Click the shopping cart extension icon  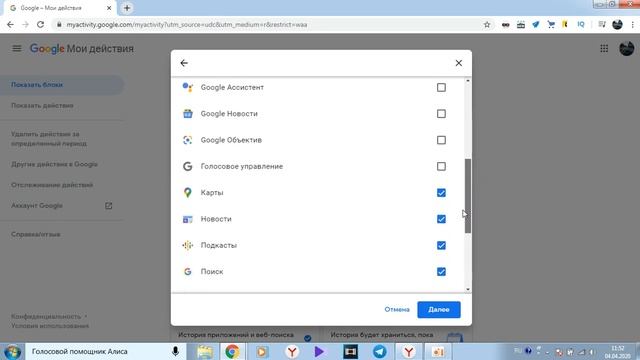551,24
